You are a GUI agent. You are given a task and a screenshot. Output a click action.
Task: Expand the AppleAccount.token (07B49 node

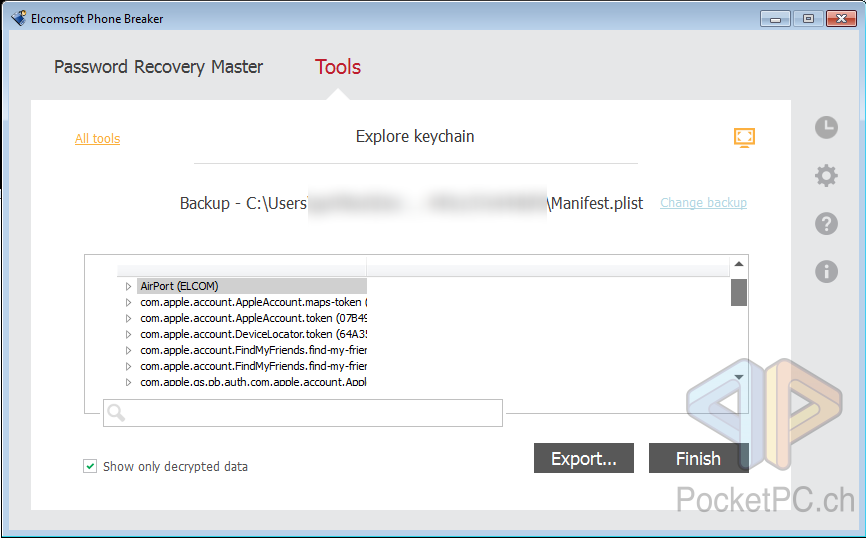coord(128,318)
